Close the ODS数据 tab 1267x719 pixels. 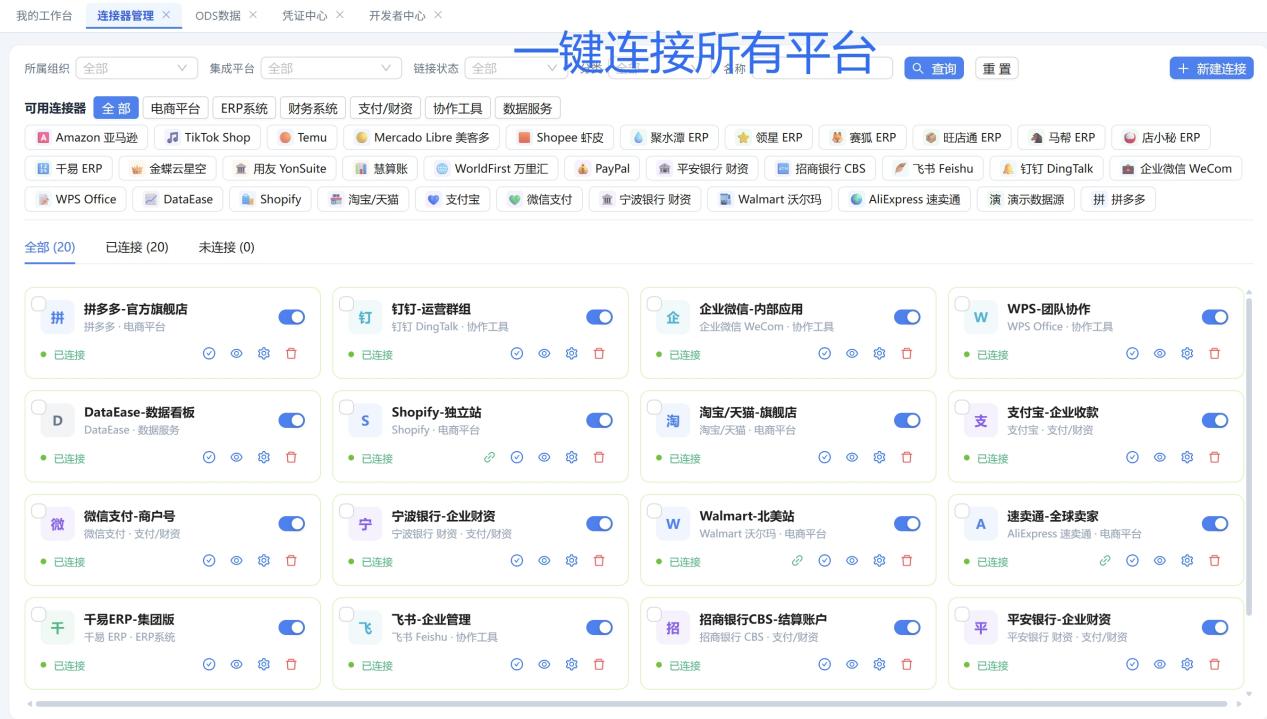[253, 15]
